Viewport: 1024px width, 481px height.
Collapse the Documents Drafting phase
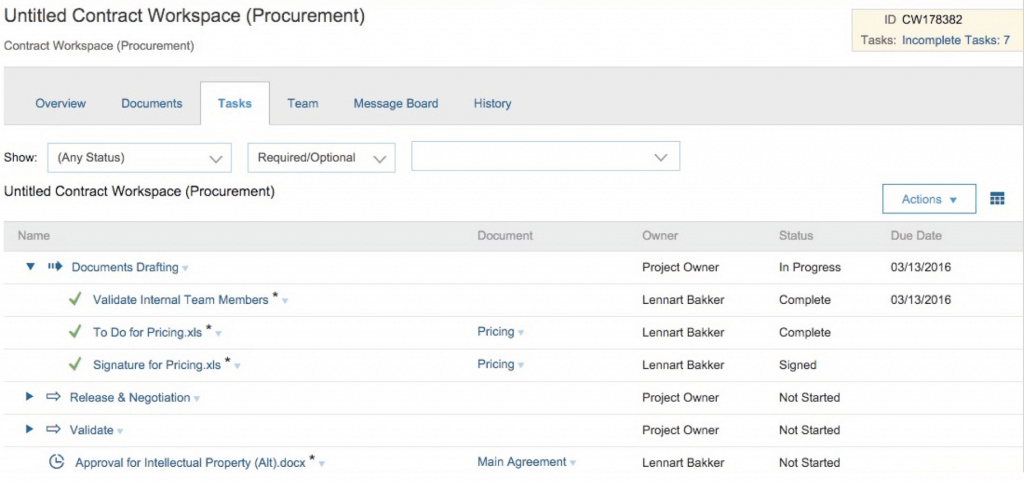pyautogui.click(x=30, y=267)
